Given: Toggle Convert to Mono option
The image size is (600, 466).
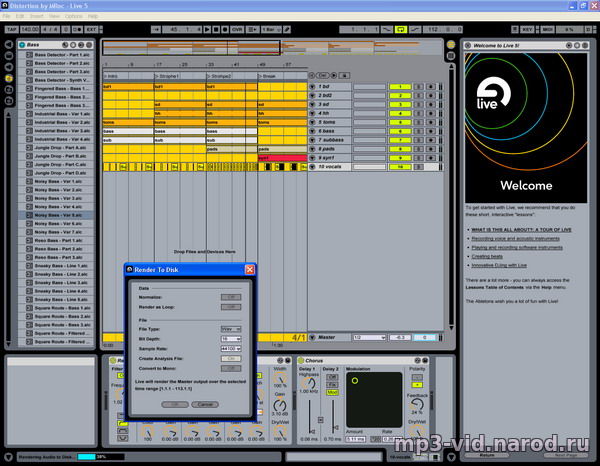Looking at the screenshot, I should 231,368.
